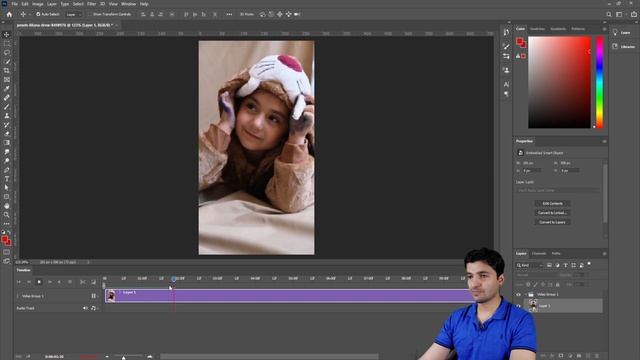Hide the Video Group 1 layer visibility
Viewport: 640px width, 360px height.
(518, 294)
